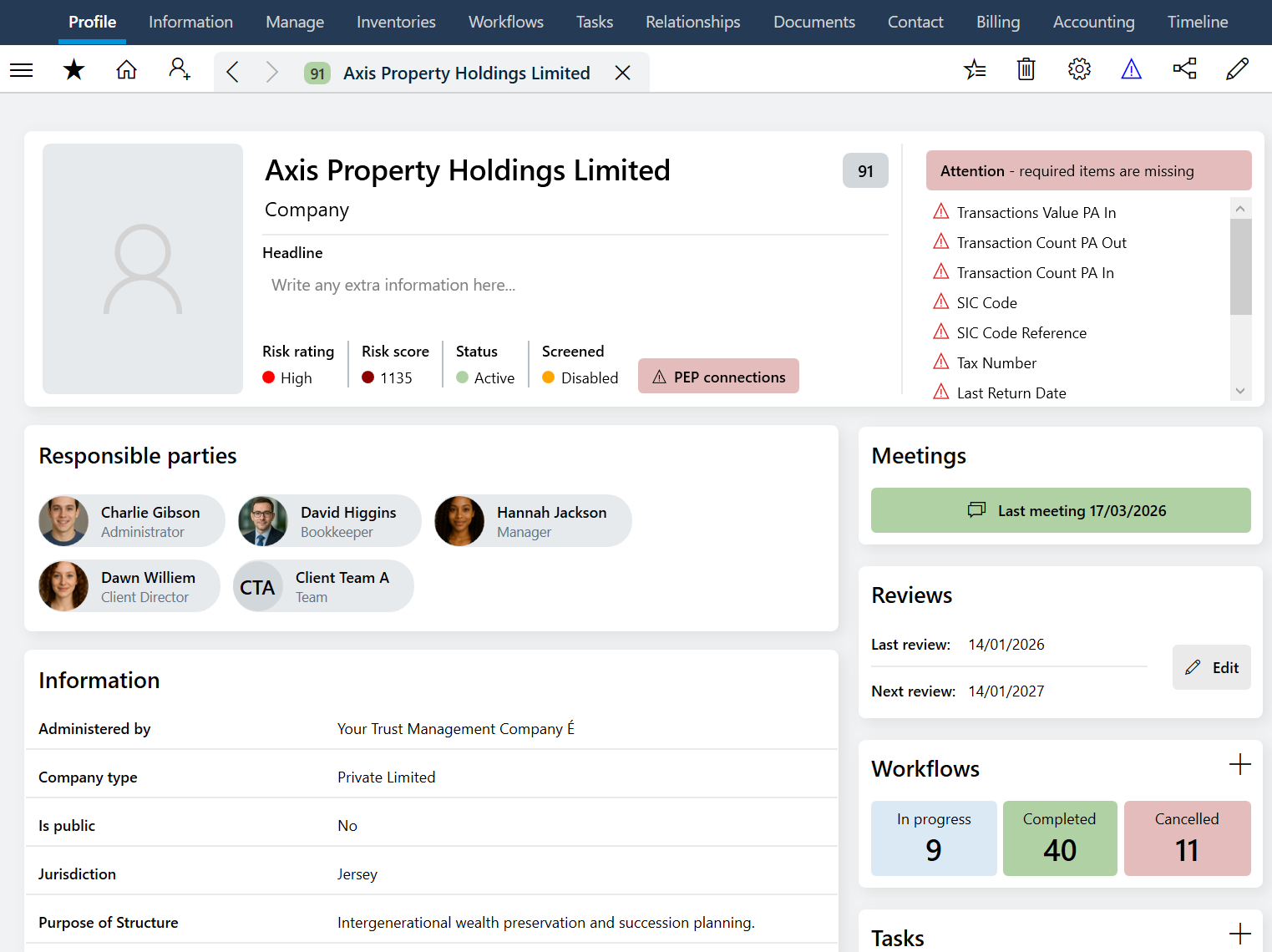Click the favorites star icon
Screen dimensions: 1272x952
(73, 69)
